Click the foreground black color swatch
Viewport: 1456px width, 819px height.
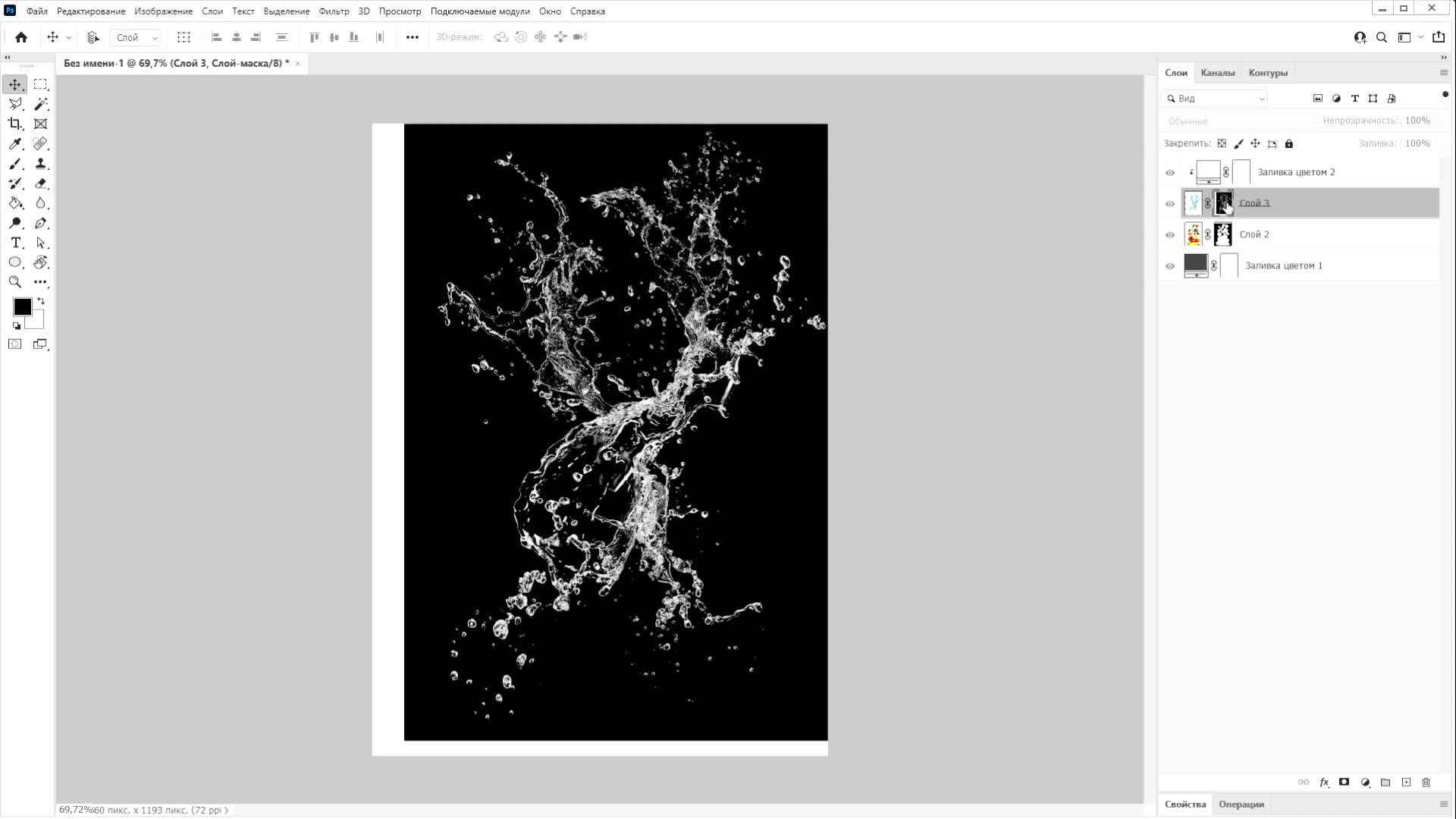click(x=22, y=307)
